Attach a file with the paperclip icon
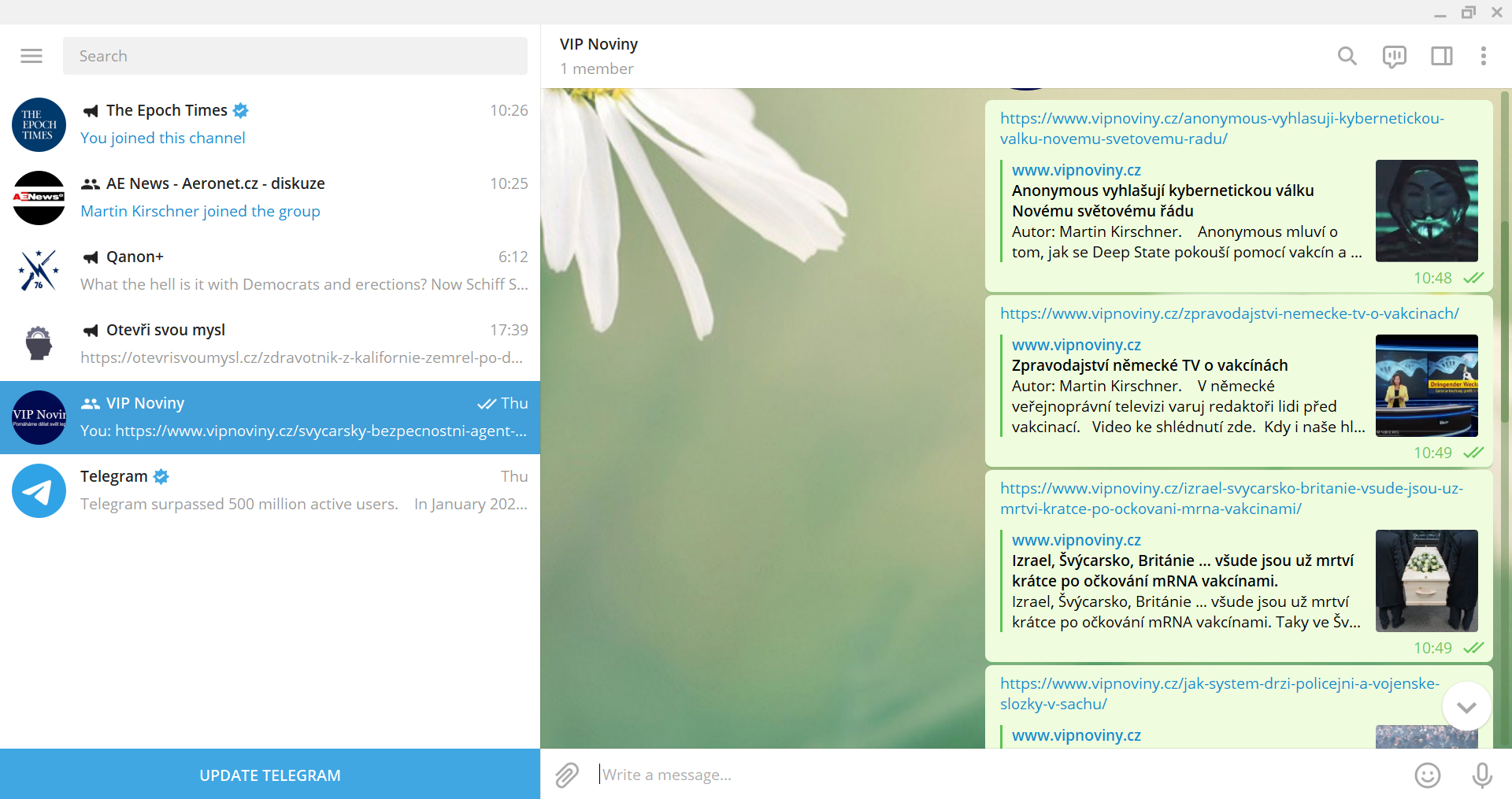The image size is (1512, 799). (x=567, y=775)
